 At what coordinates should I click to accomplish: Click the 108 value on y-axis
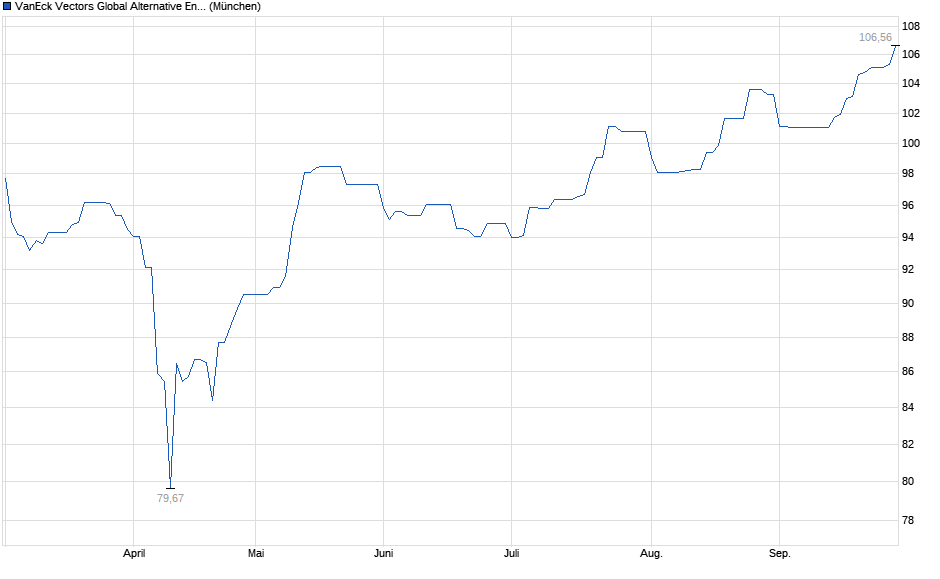coord(911,26)
